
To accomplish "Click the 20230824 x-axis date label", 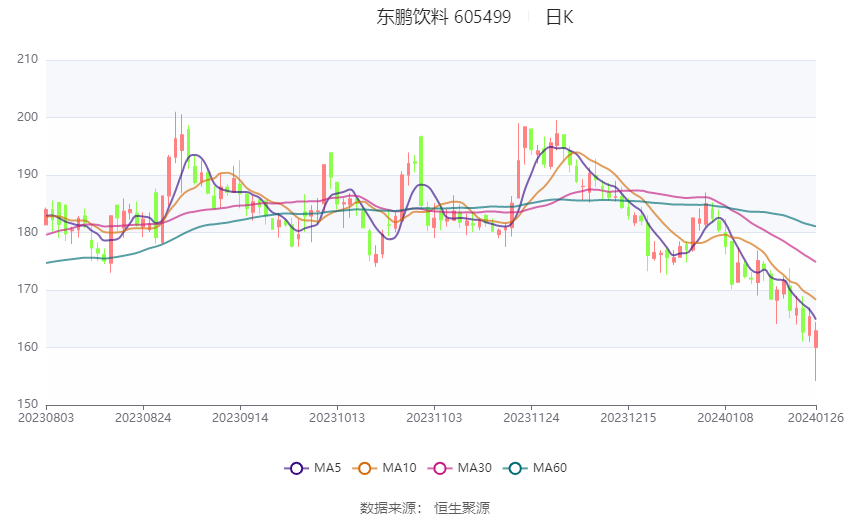I will (x=143, y=418).
